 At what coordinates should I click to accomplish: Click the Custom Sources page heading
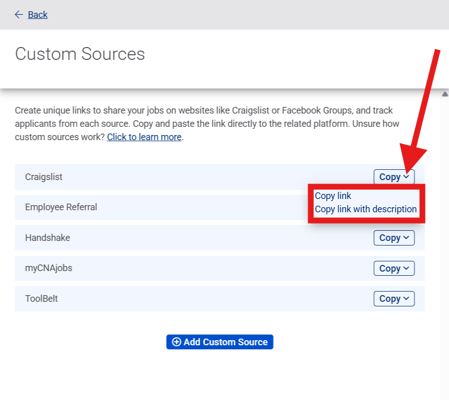[x=80, y=54]
